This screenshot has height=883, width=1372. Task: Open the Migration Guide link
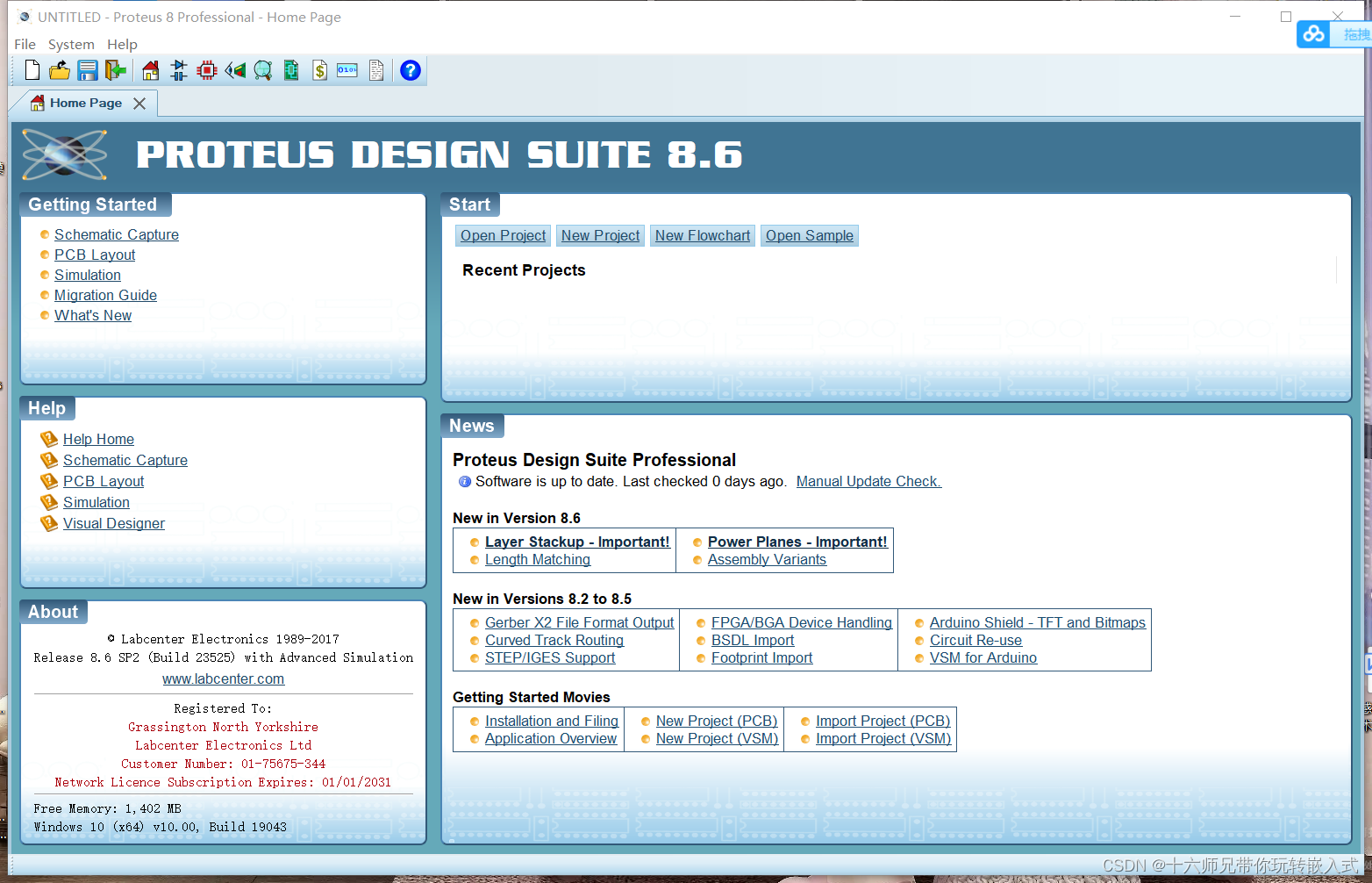105,295
